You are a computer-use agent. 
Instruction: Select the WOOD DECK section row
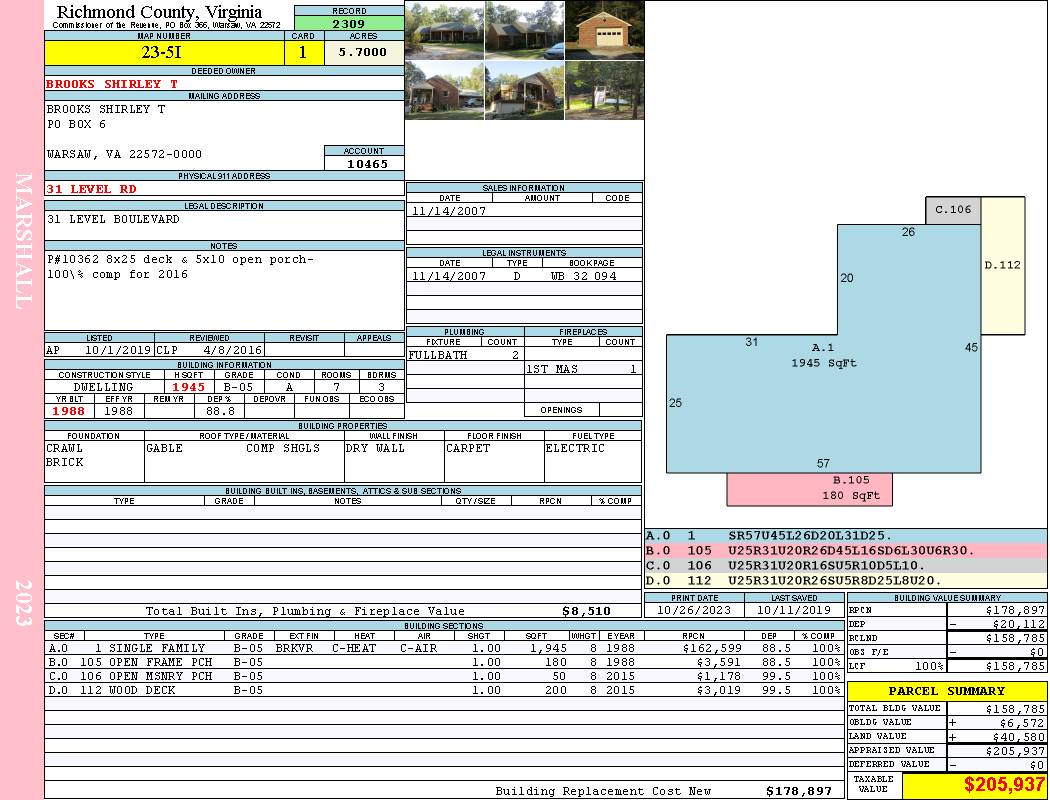[443, 690]
